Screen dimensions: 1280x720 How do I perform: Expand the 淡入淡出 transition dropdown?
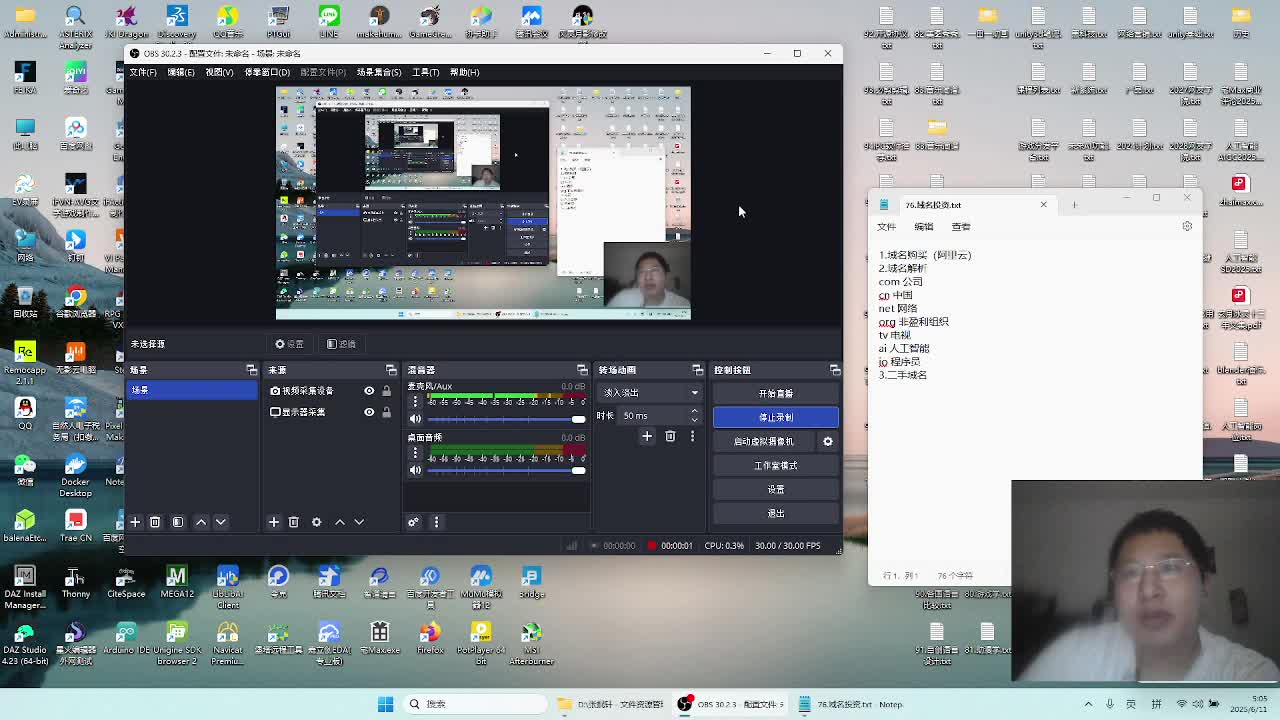(x=694, y=393)
